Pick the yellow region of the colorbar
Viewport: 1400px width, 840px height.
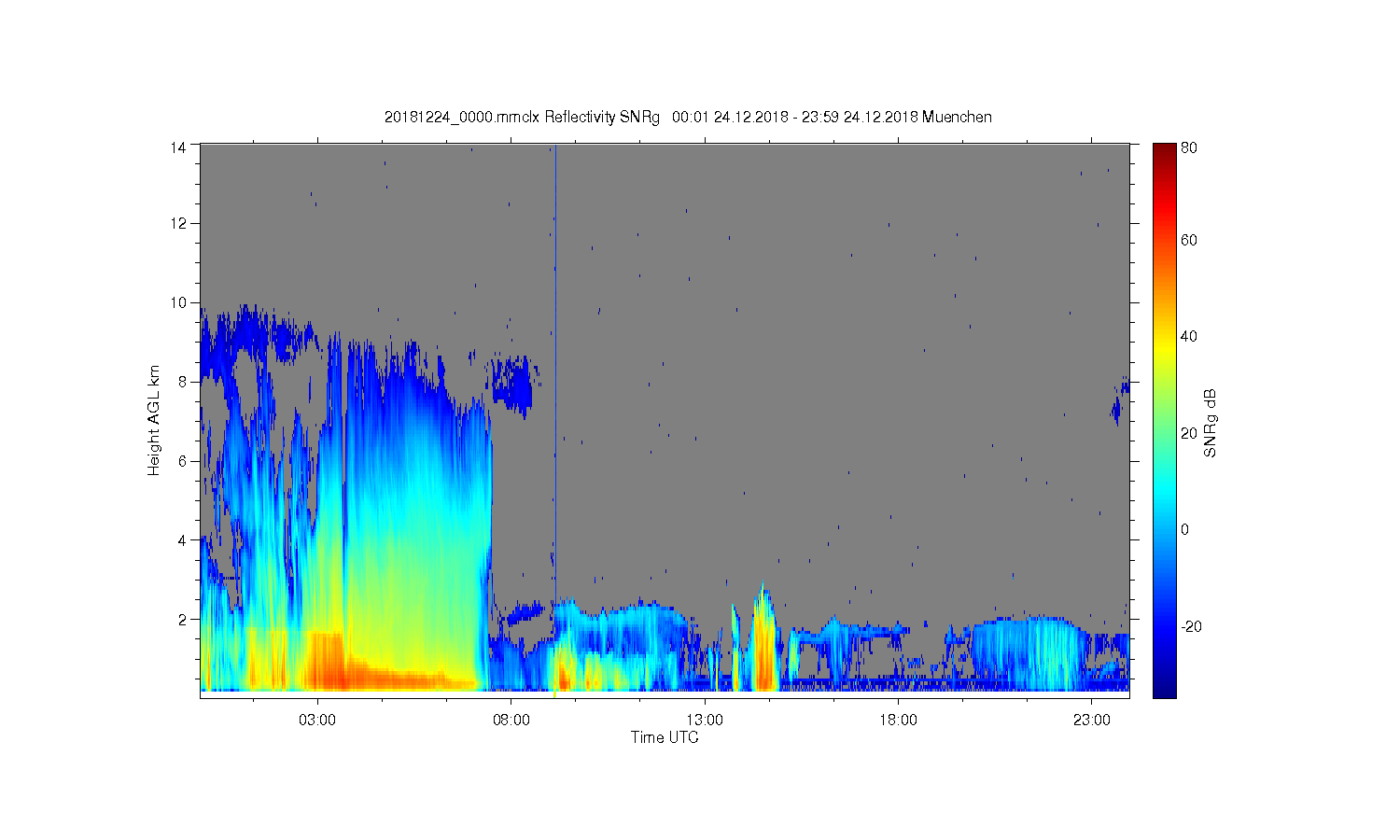1164,347
